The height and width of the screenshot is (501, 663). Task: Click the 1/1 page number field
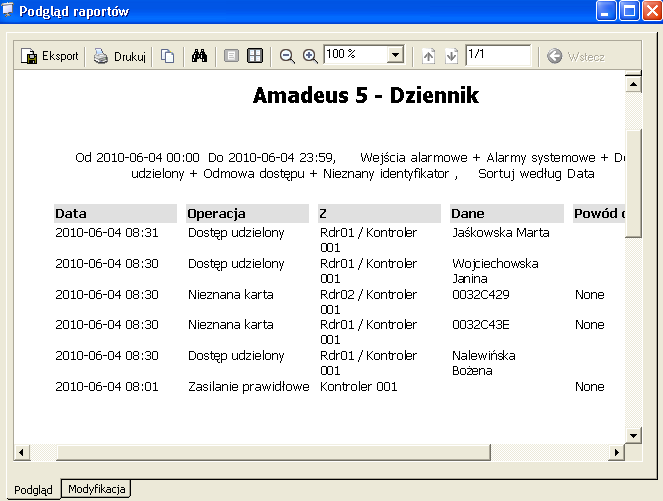tap(498, 55)
